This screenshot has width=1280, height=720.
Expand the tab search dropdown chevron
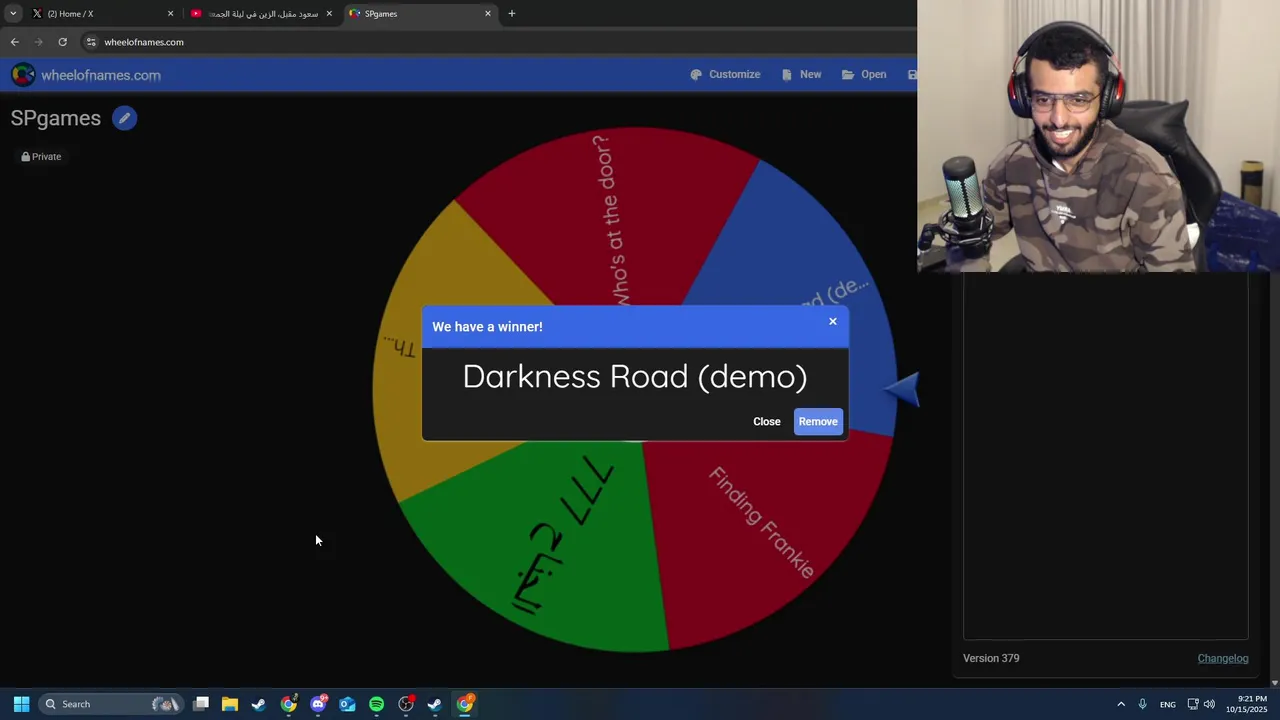coord(13,13)
